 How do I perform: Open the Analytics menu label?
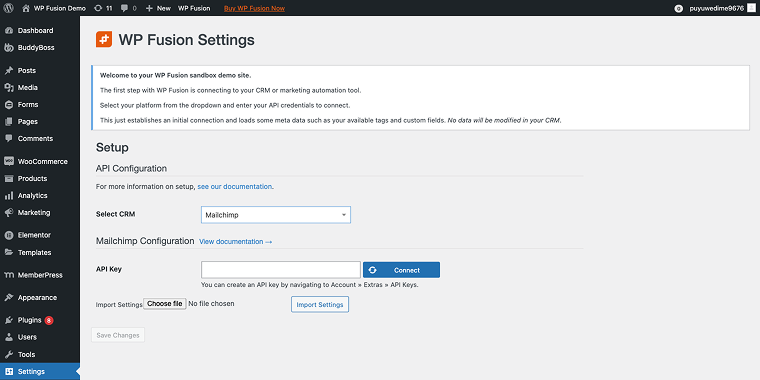click(32, 195)
